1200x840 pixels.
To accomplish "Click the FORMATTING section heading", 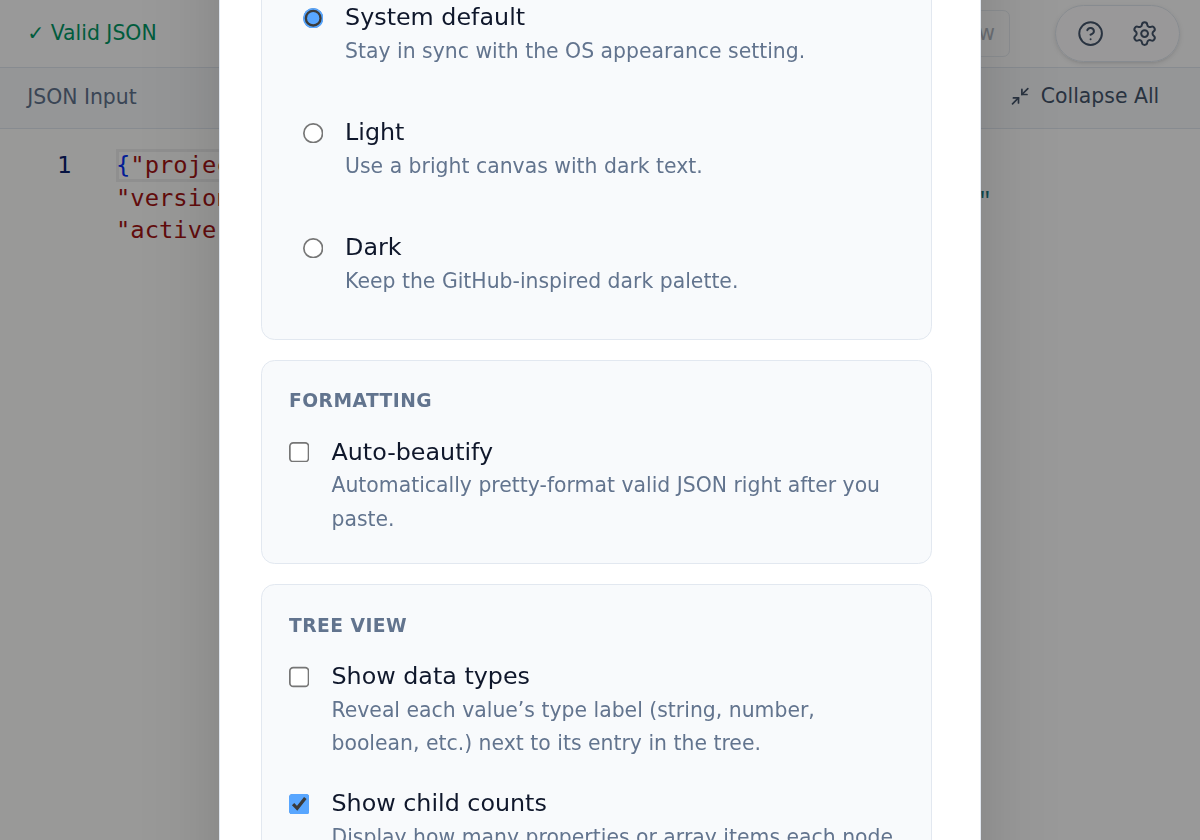I will pos(360,400).
